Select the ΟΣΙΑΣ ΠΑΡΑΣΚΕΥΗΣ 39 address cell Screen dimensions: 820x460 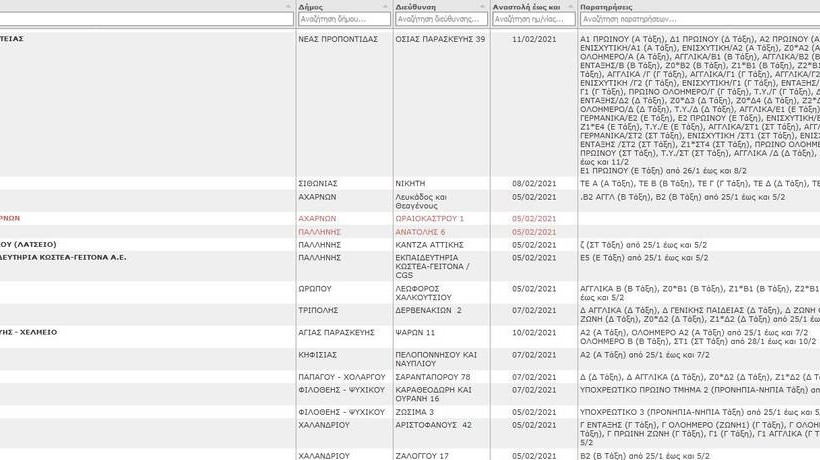(x=440, y=39)
